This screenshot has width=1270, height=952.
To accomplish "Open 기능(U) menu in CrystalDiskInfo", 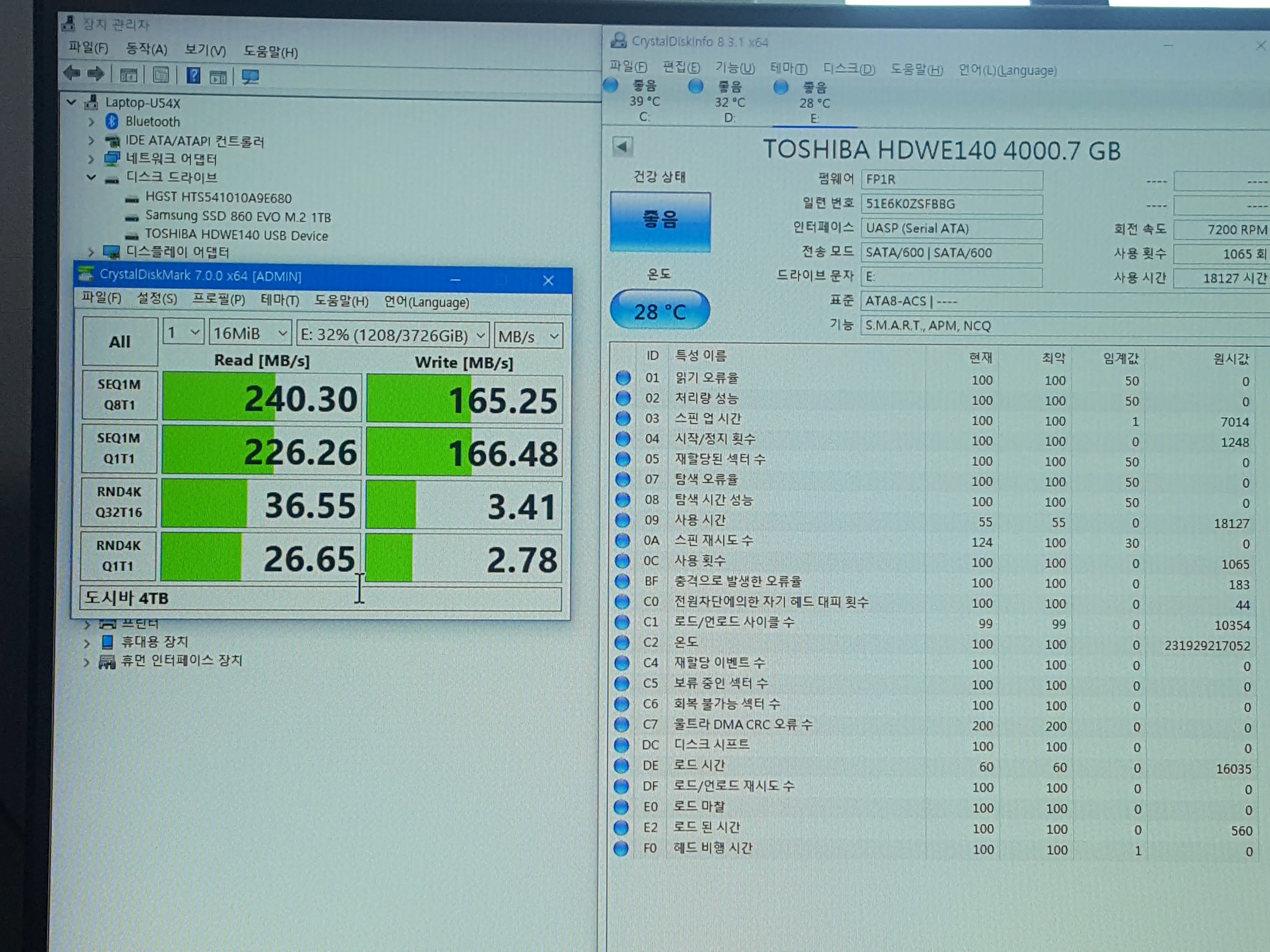I will point(735,68).
